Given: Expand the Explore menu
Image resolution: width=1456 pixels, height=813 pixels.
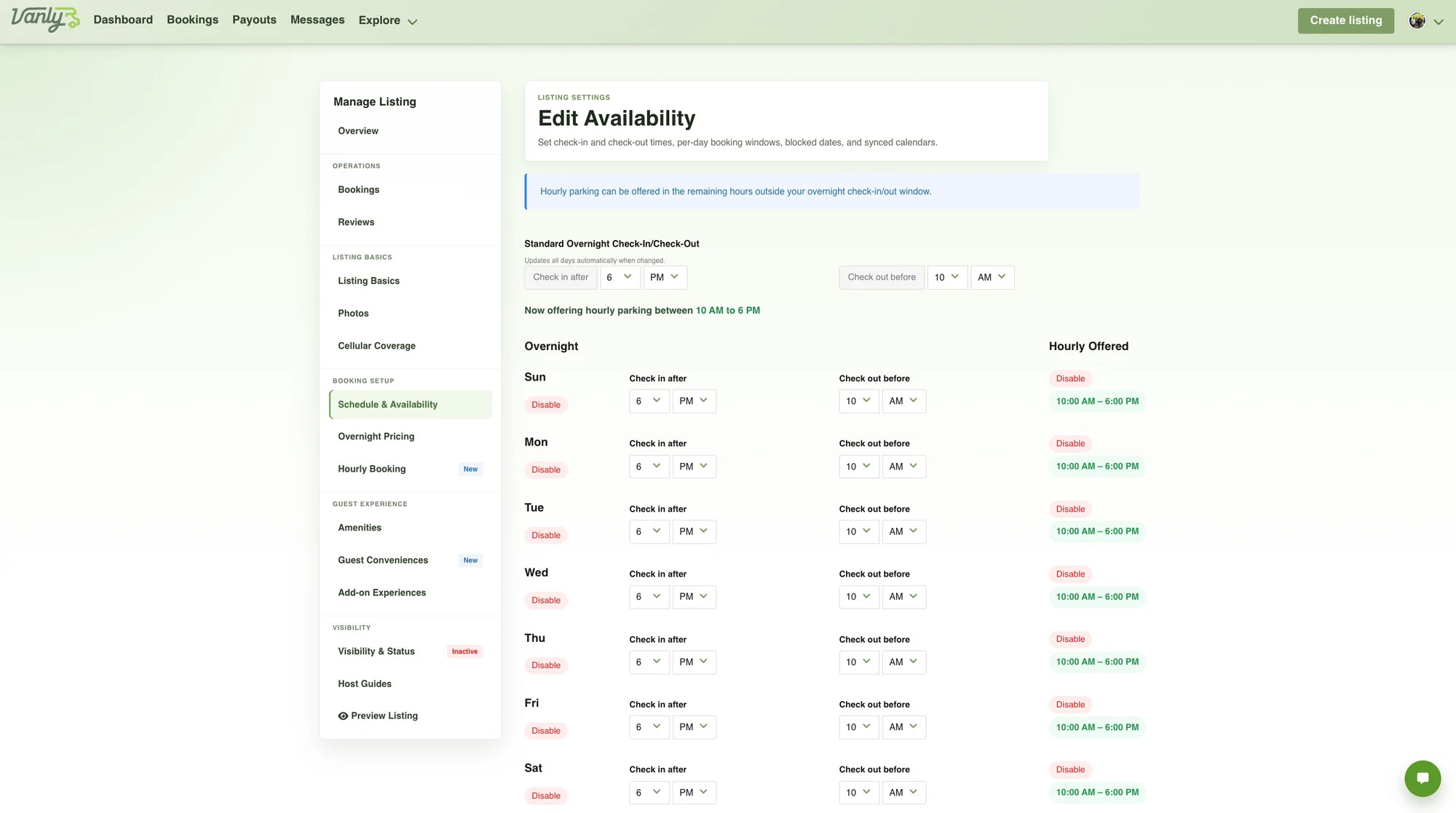Looking at the screenshot, I should 387,20.
